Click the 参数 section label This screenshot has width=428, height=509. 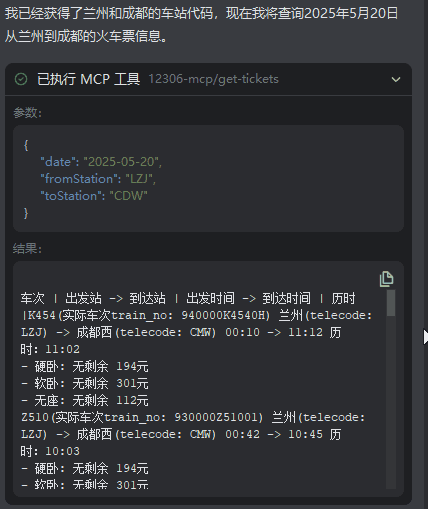point(28,113)
